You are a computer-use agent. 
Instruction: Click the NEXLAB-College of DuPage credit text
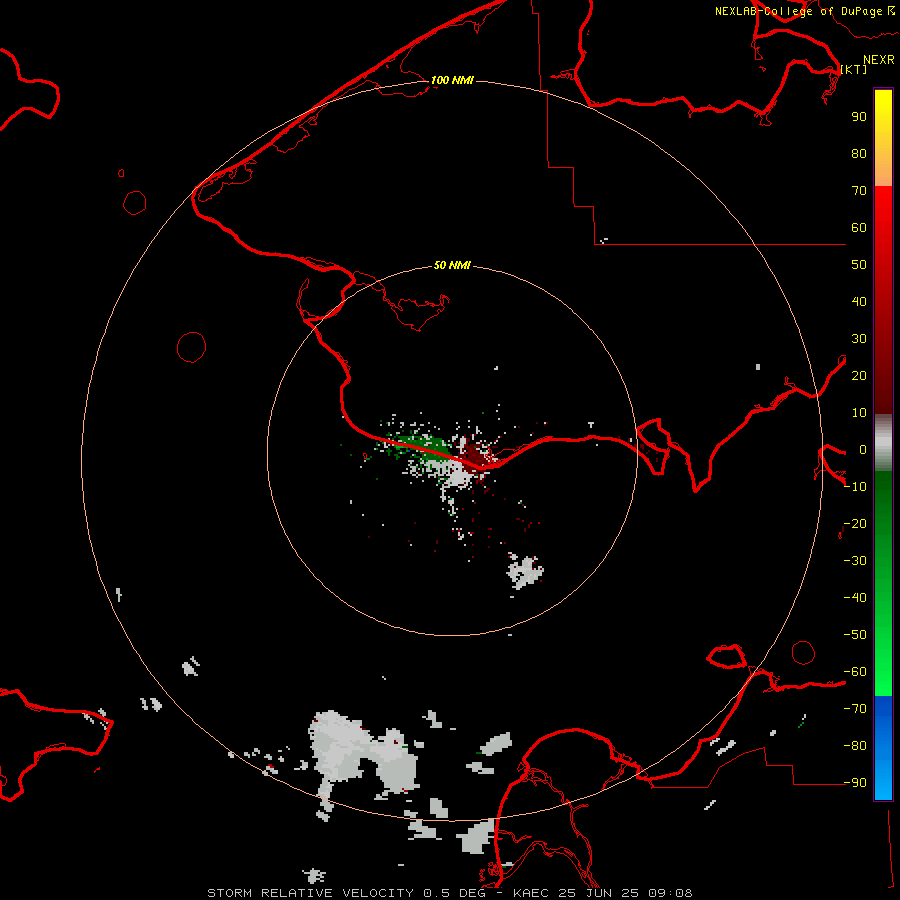point(798,11)
